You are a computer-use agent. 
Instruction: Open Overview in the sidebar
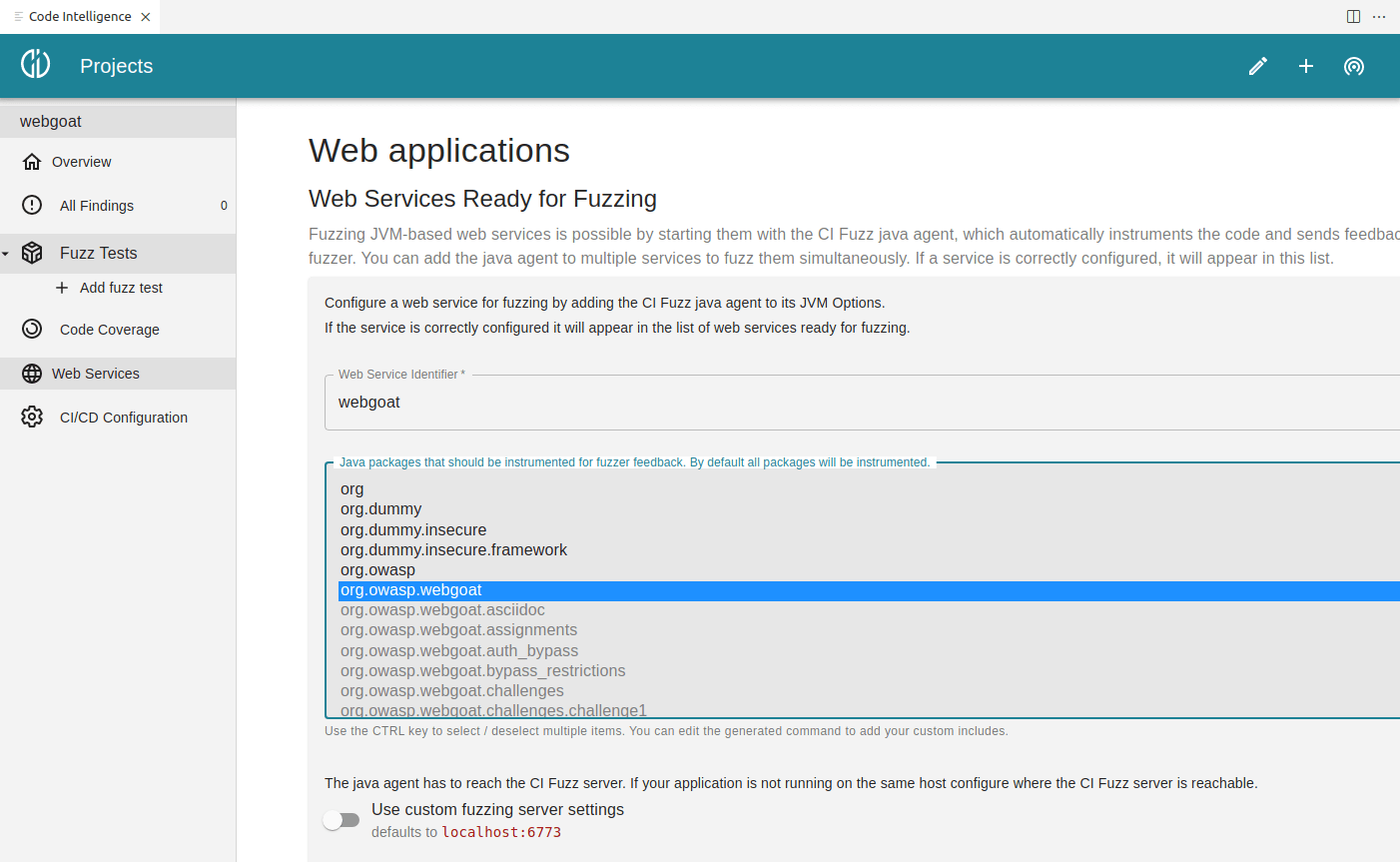(x=118, y=162)
